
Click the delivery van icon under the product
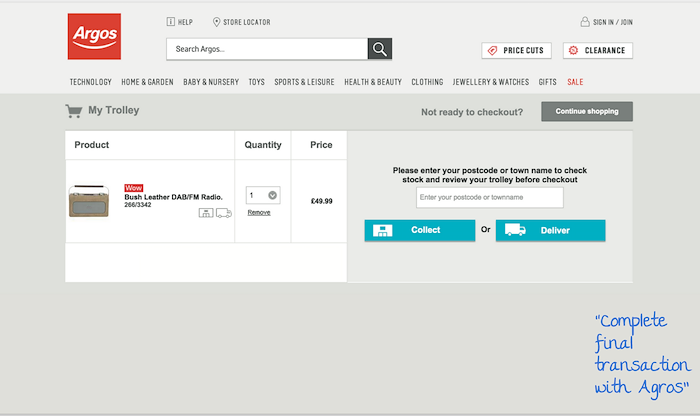tap(224, 213)
